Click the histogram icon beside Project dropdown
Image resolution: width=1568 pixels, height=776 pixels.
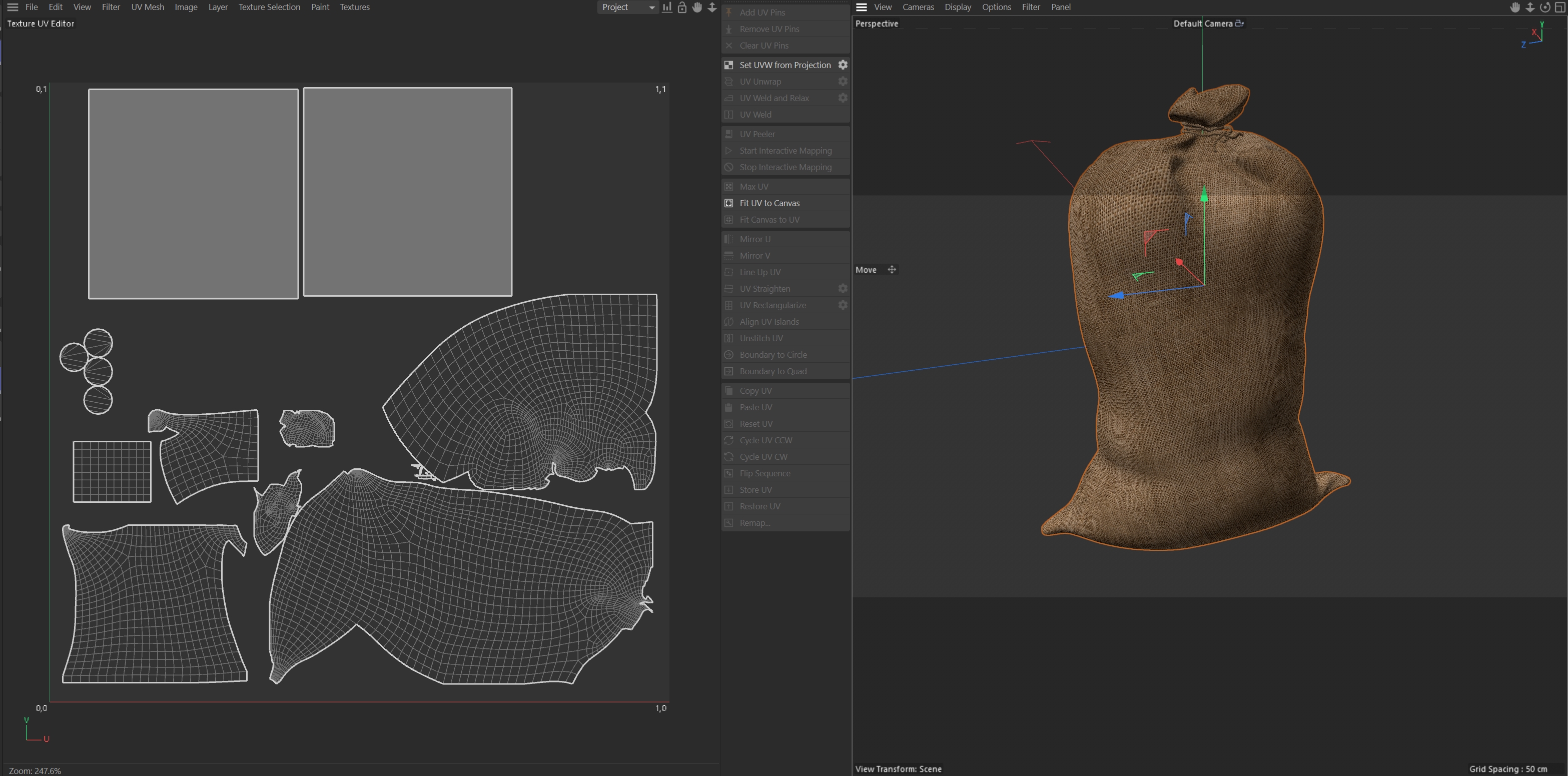[667, 8]
